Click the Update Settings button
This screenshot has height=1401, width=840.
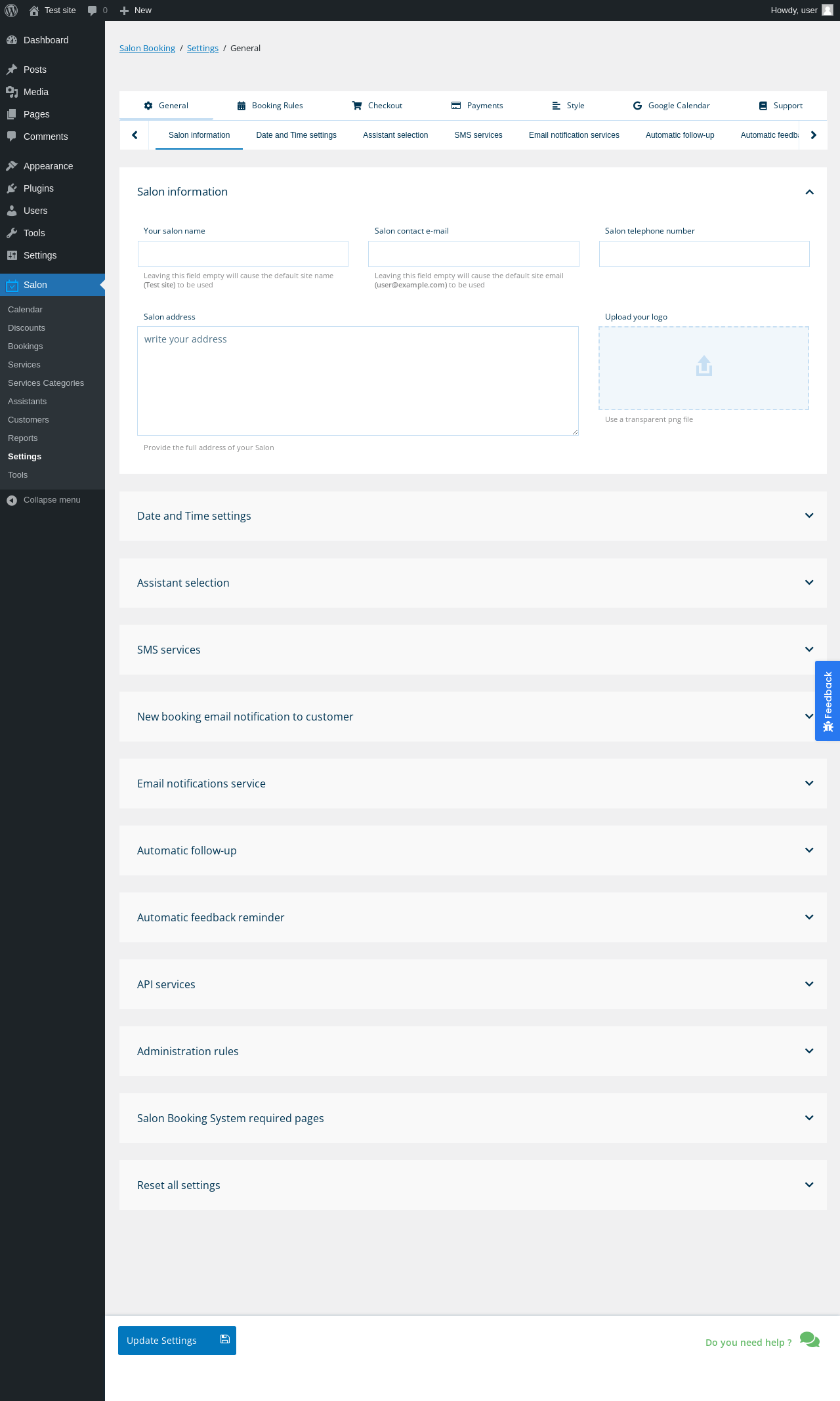pyautogui.click(x=177, y=1341)
